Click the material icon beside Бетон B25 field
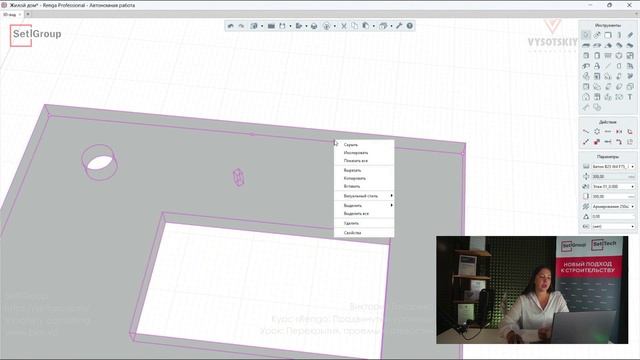 coord(586,167)
